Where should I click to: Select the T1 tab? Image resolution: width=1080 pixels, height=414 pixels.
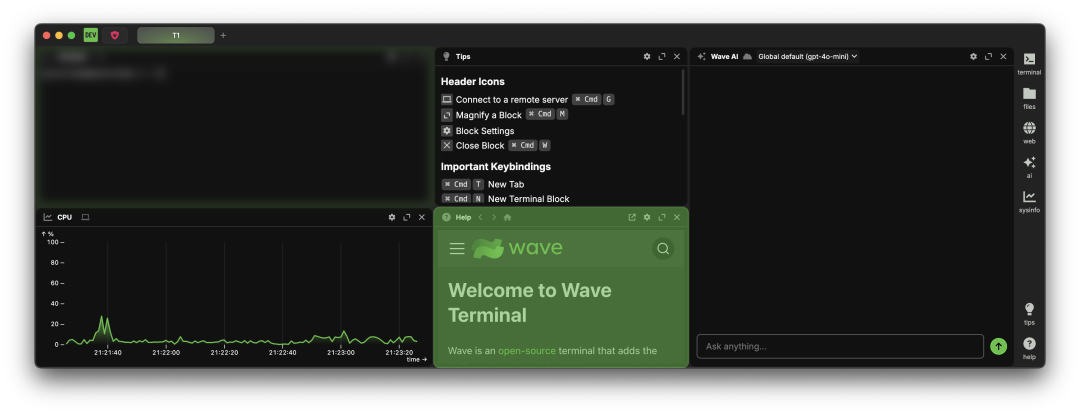(x=176, y=35)
